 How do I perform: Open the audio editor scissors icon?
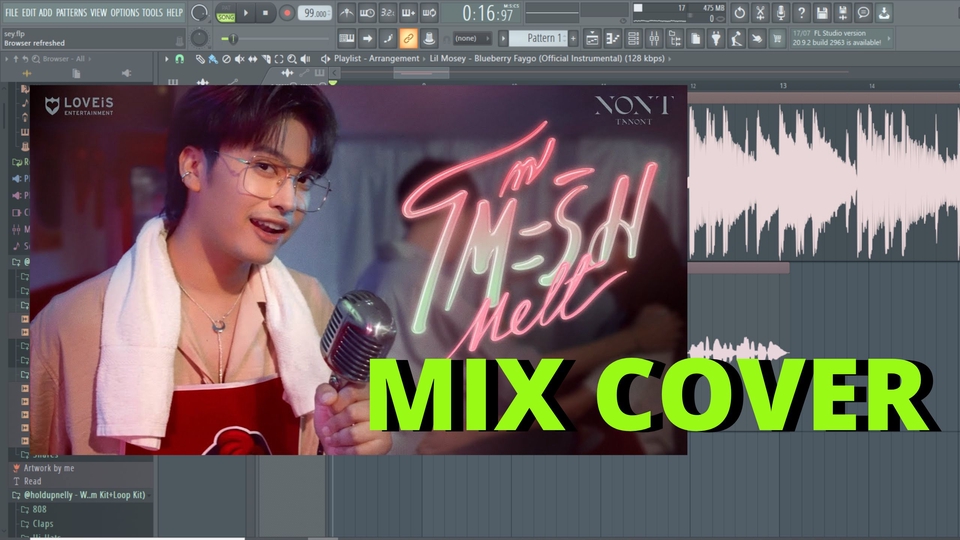tap(760, 12)
